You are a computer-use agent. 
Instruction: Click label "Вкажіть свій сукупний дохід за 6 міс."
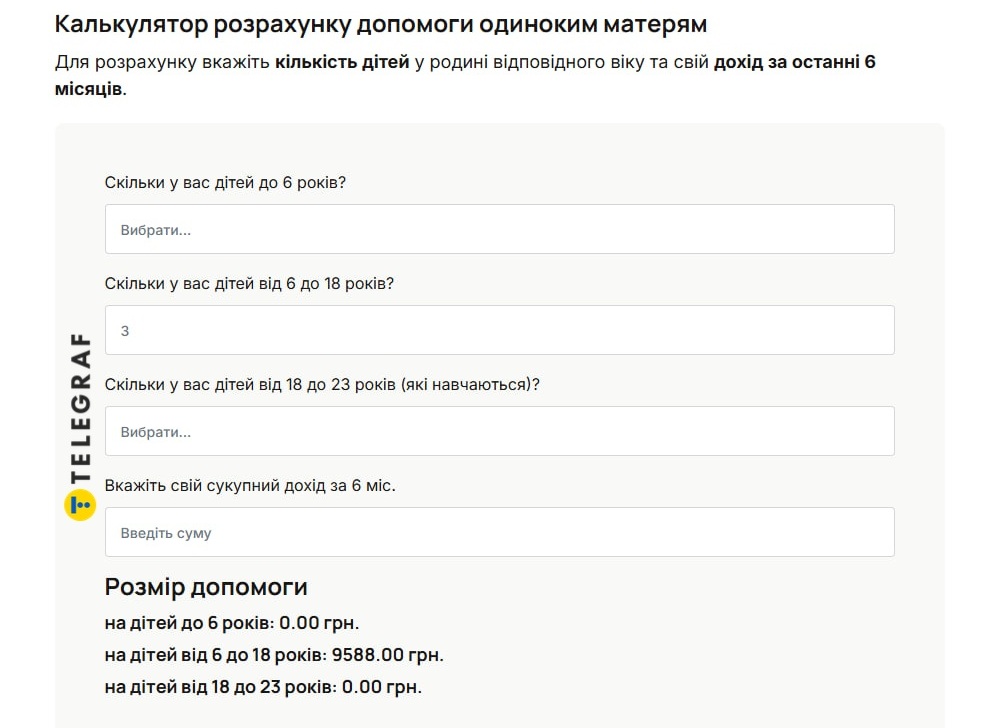coord(250,486)
